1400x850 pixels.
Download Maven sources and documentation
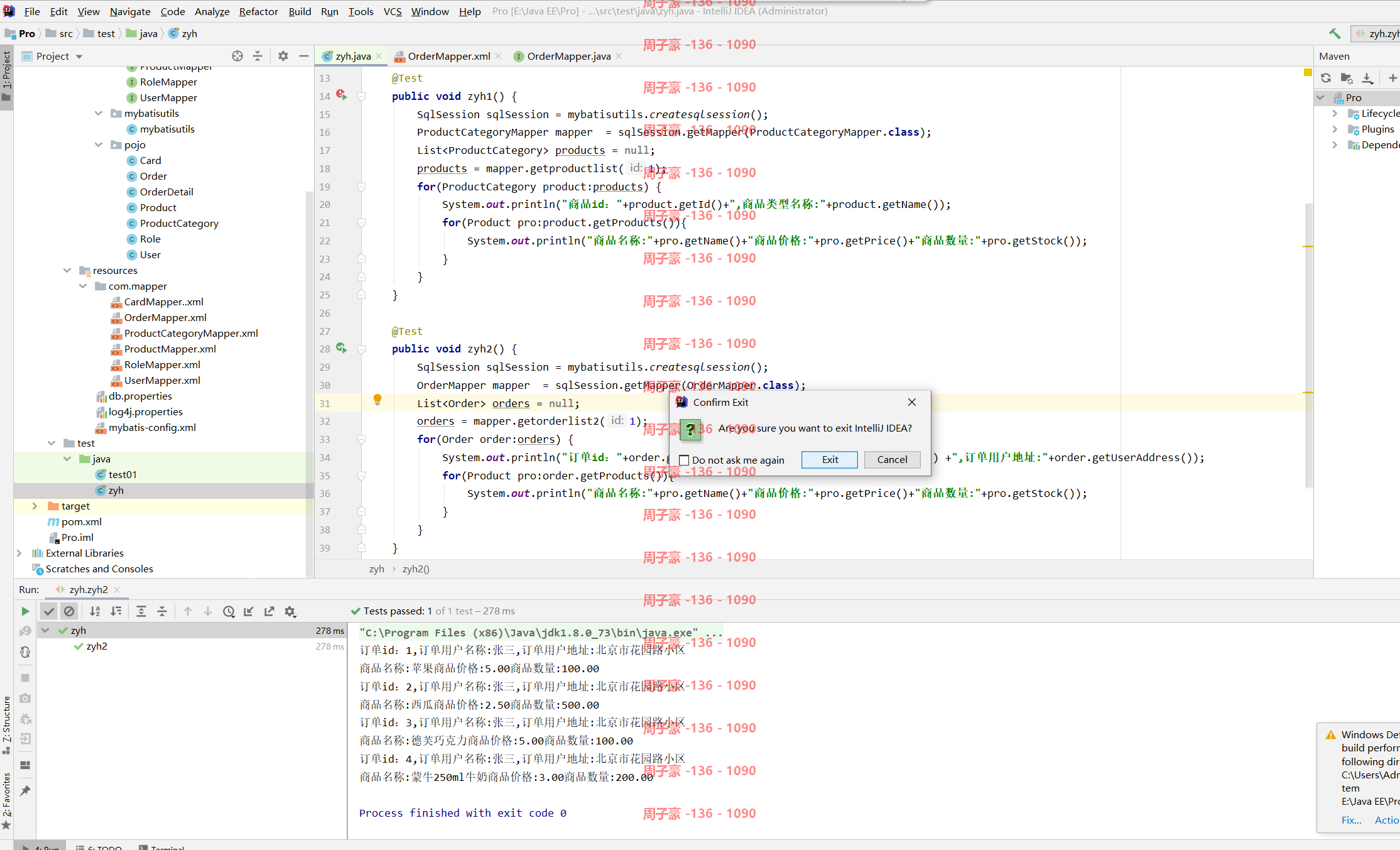(x=1367, y=78)
